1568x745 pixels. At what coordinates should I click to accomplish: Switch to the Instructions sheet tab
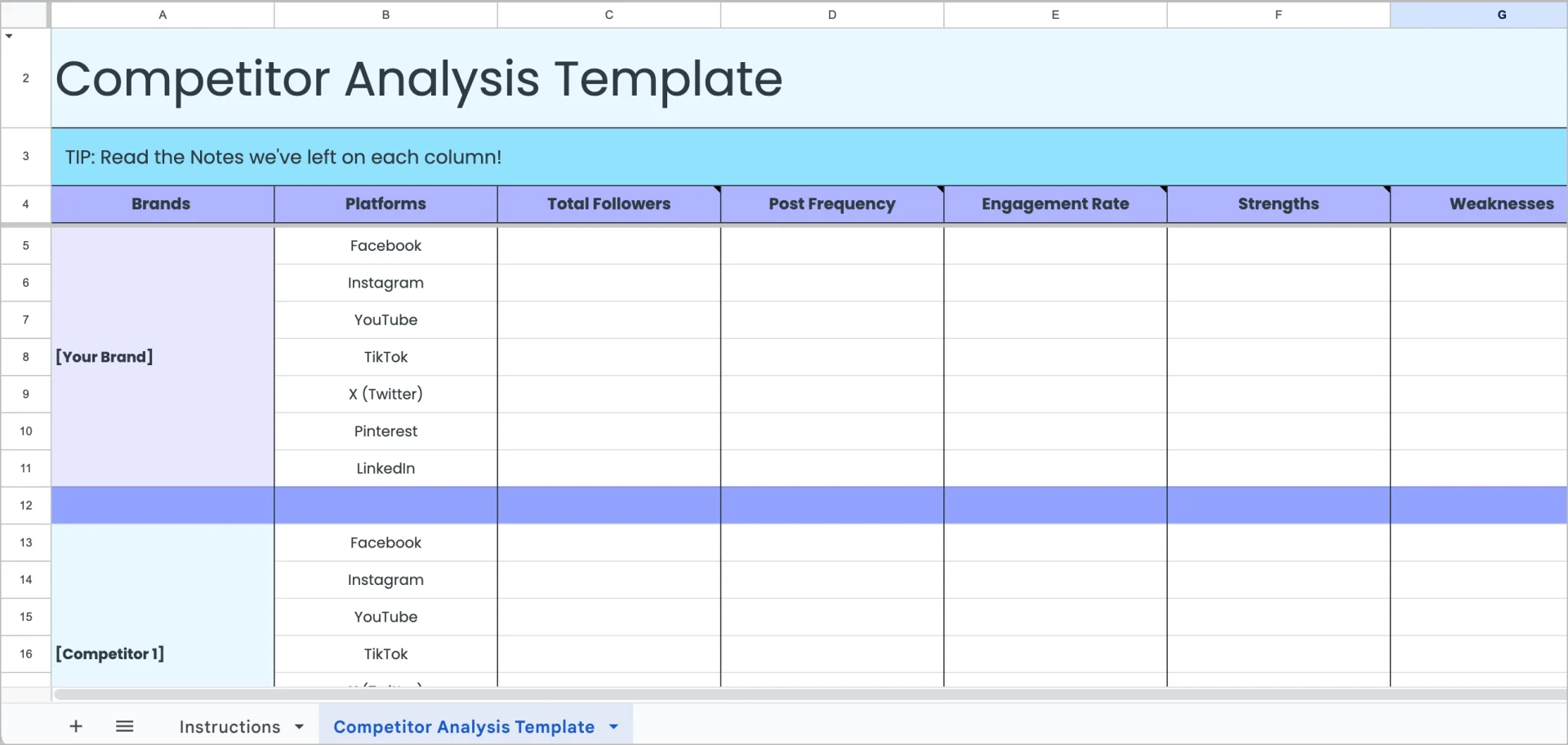pyautogui.click(x=229, y=727)
